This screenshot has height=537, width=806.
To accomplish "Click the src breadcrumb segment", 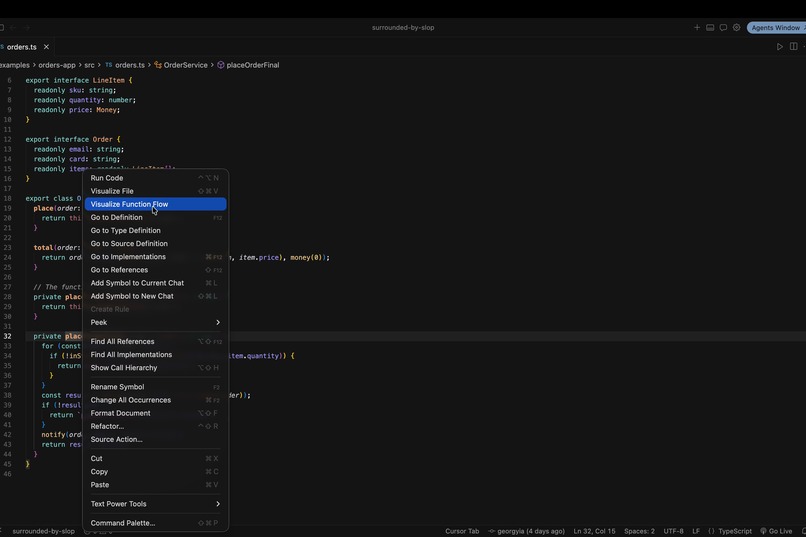I will (x=89, y=65).
